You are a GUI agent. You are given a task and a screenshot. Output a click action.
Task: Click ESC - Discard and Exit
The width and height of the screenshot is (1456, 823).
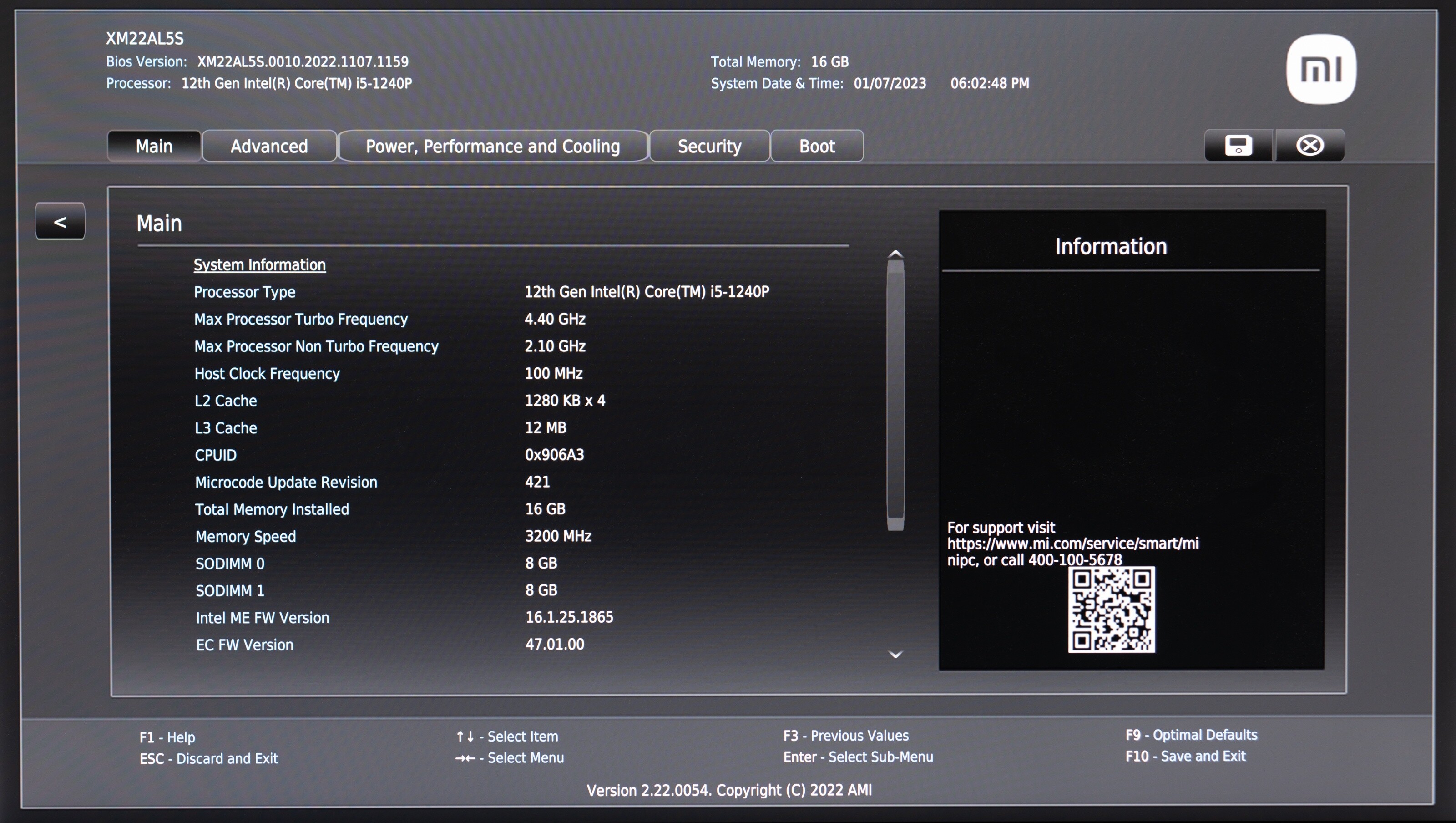(208, 758)
